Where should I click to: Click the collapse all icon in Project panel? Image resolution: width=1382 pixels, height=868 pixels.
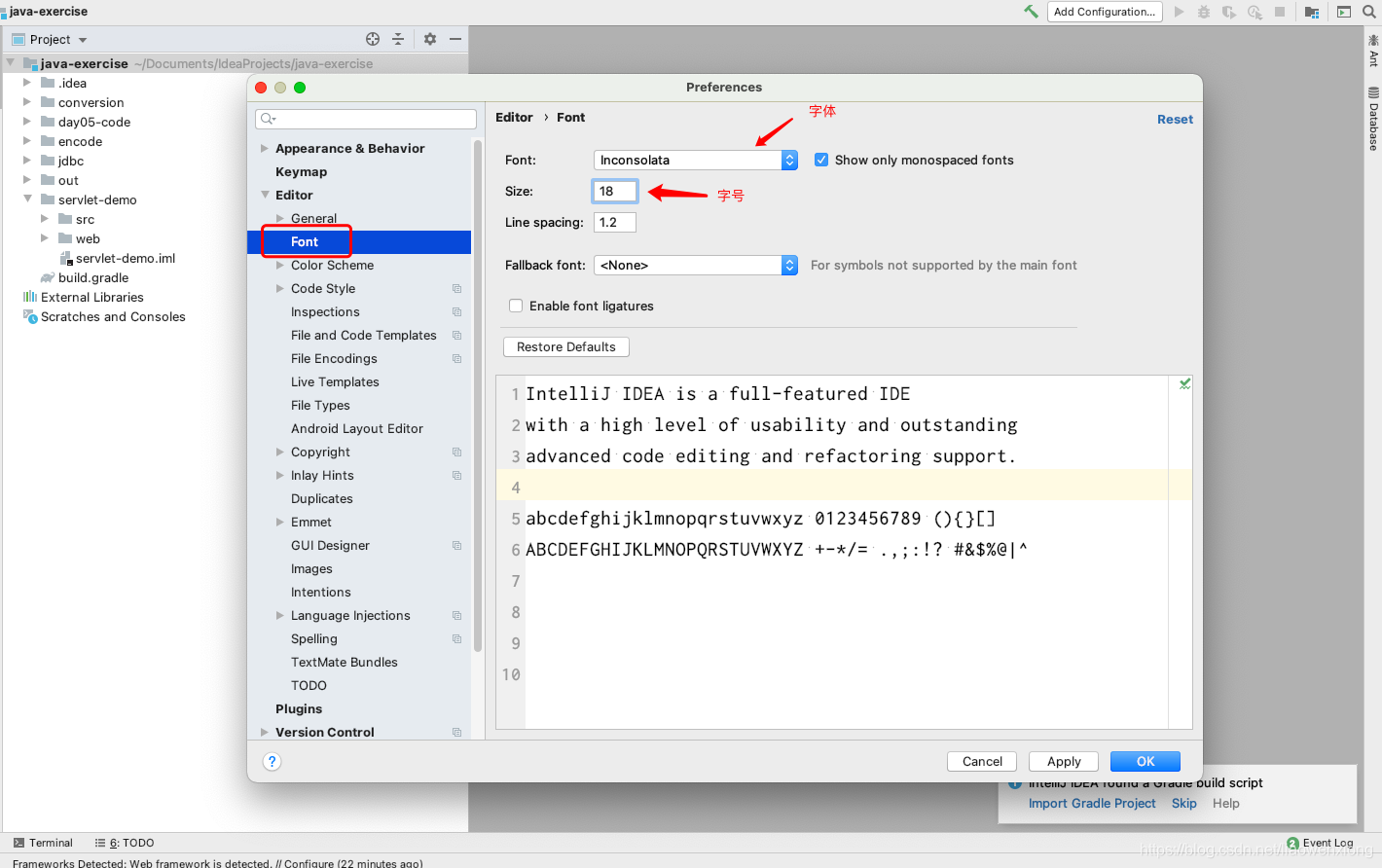point(398,39)
